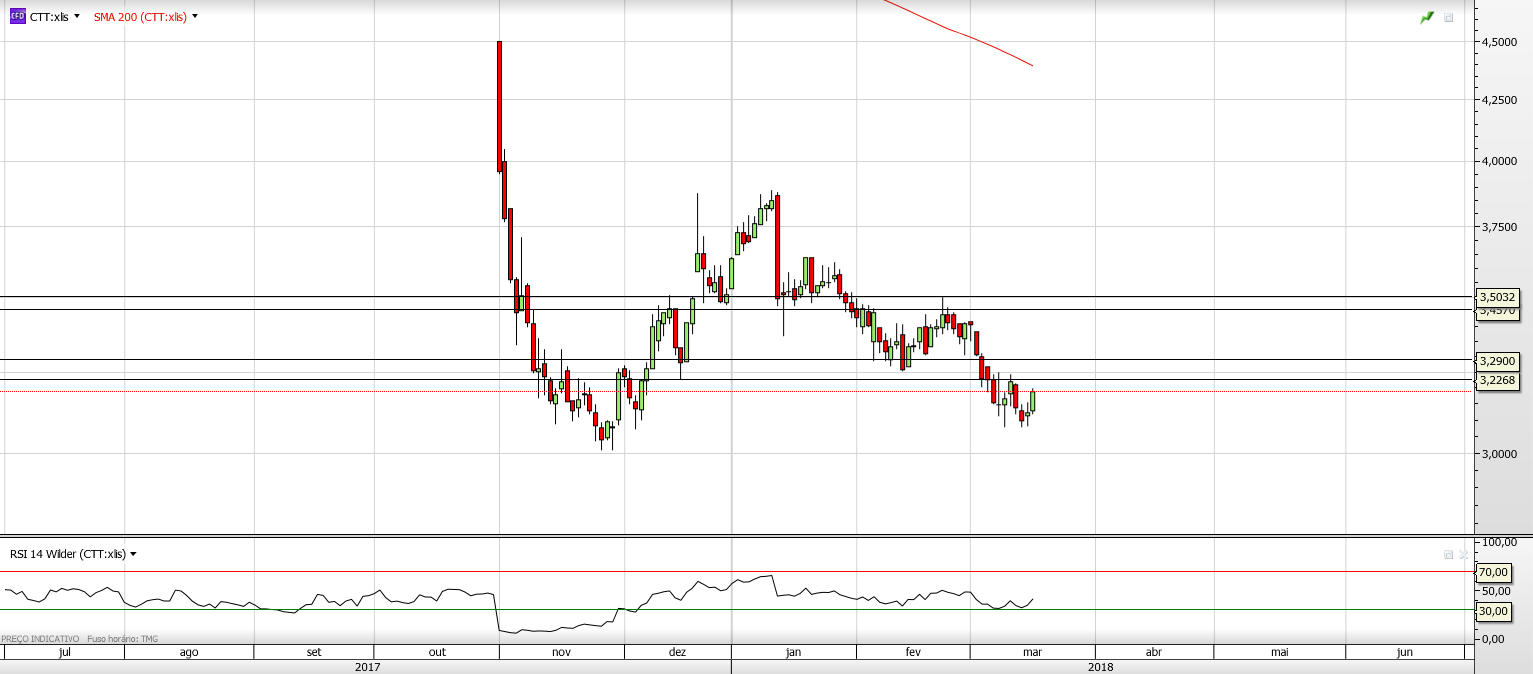
Task: Click the 'Fuso horário: TMG' text
Action: [x=122, y=638]
